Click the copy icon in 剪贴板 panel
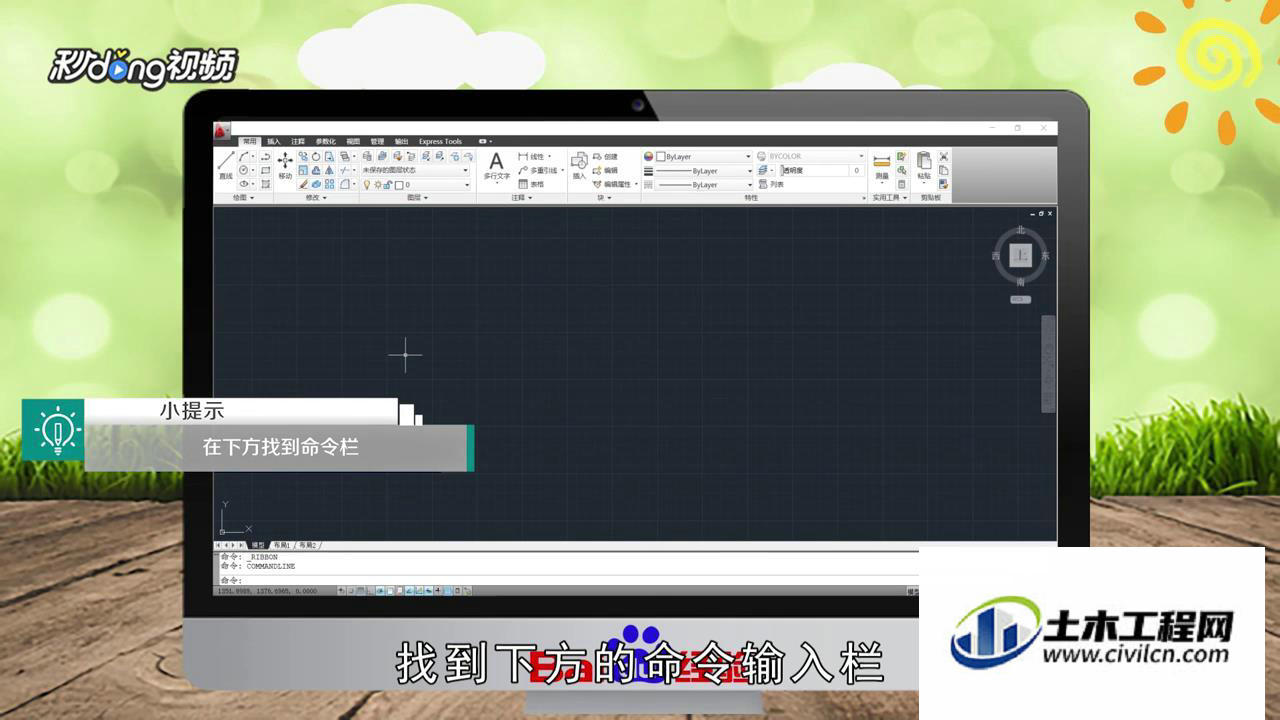The image size is (1280, 720). (x=943, y=170)
